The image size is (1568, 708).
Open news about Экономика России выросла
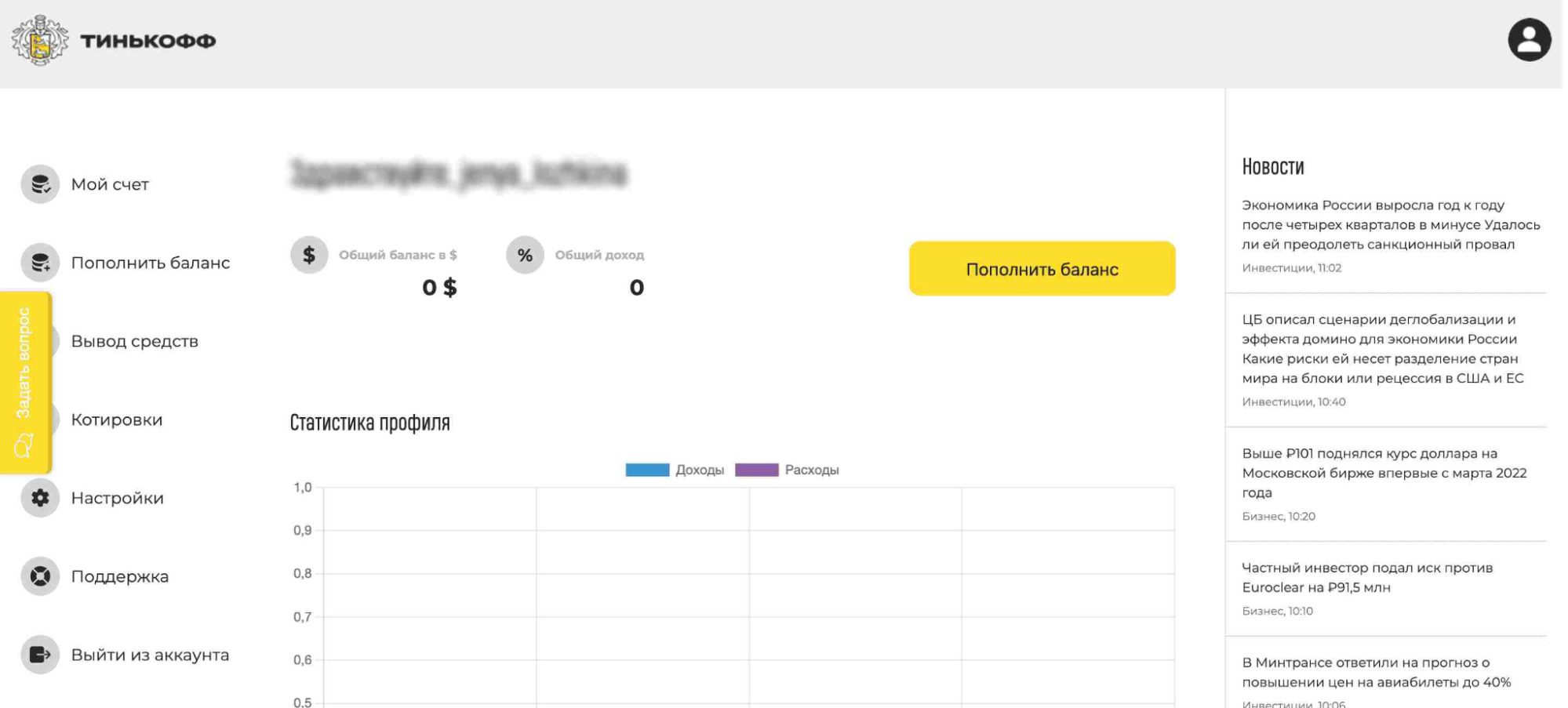(x=1391, y=224)
